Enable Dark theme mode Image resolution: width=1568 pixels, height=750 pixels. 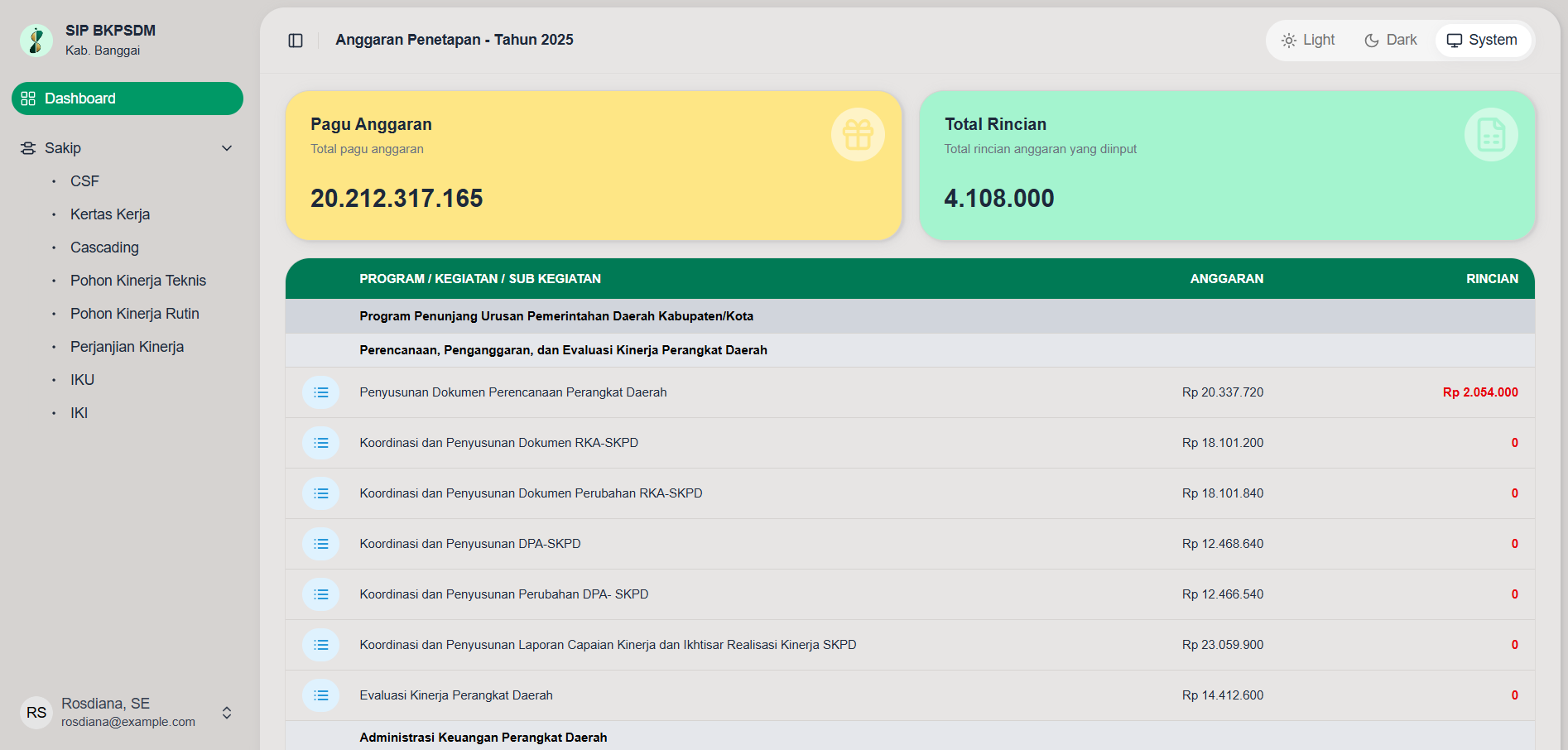coord(1391,41)
